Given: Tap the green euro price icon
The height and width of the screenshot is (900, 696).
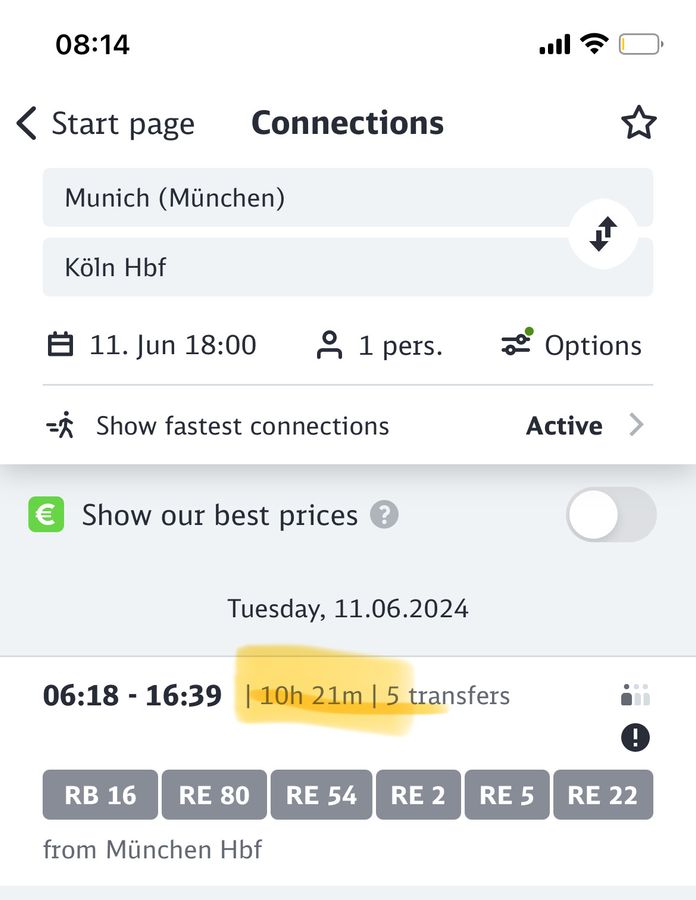Looking at the screenshot, I should tap(46, 514).
